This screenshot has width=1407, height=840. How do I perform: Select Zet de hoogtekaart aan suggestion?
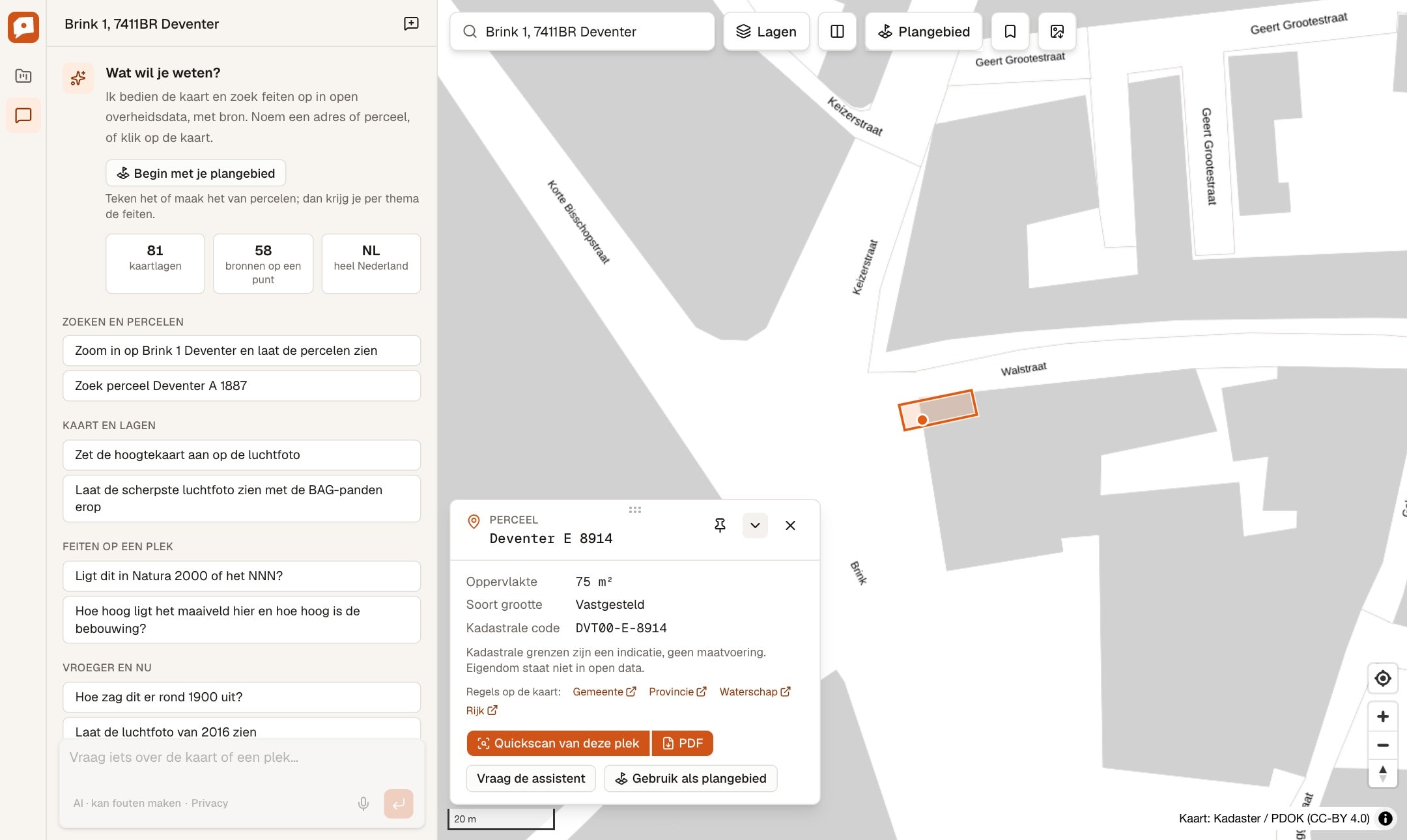click(x=242, y=455)
